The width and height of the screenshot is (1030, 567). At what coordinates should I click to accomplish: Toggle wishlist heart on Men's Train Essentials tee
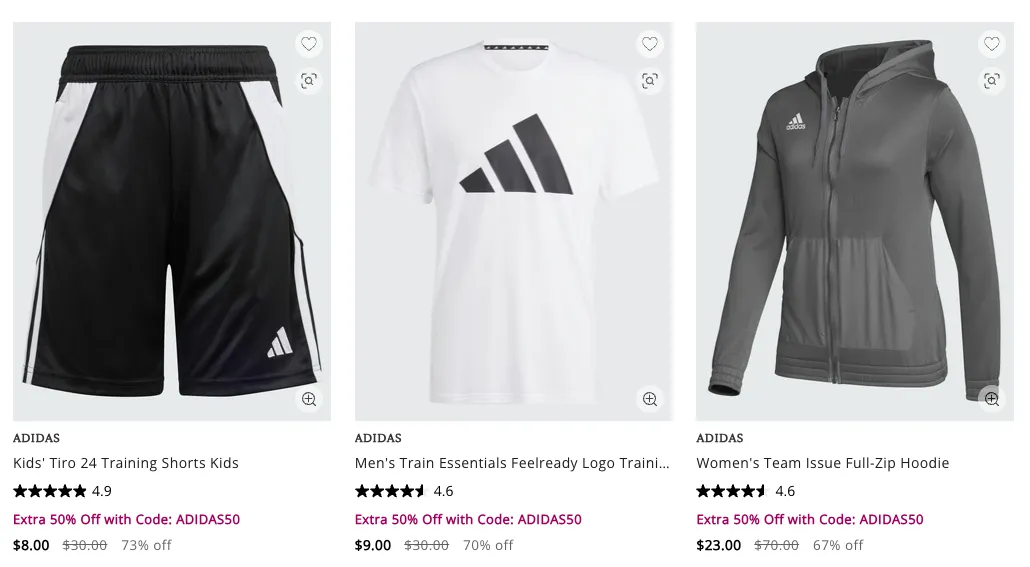coord(650,44)
